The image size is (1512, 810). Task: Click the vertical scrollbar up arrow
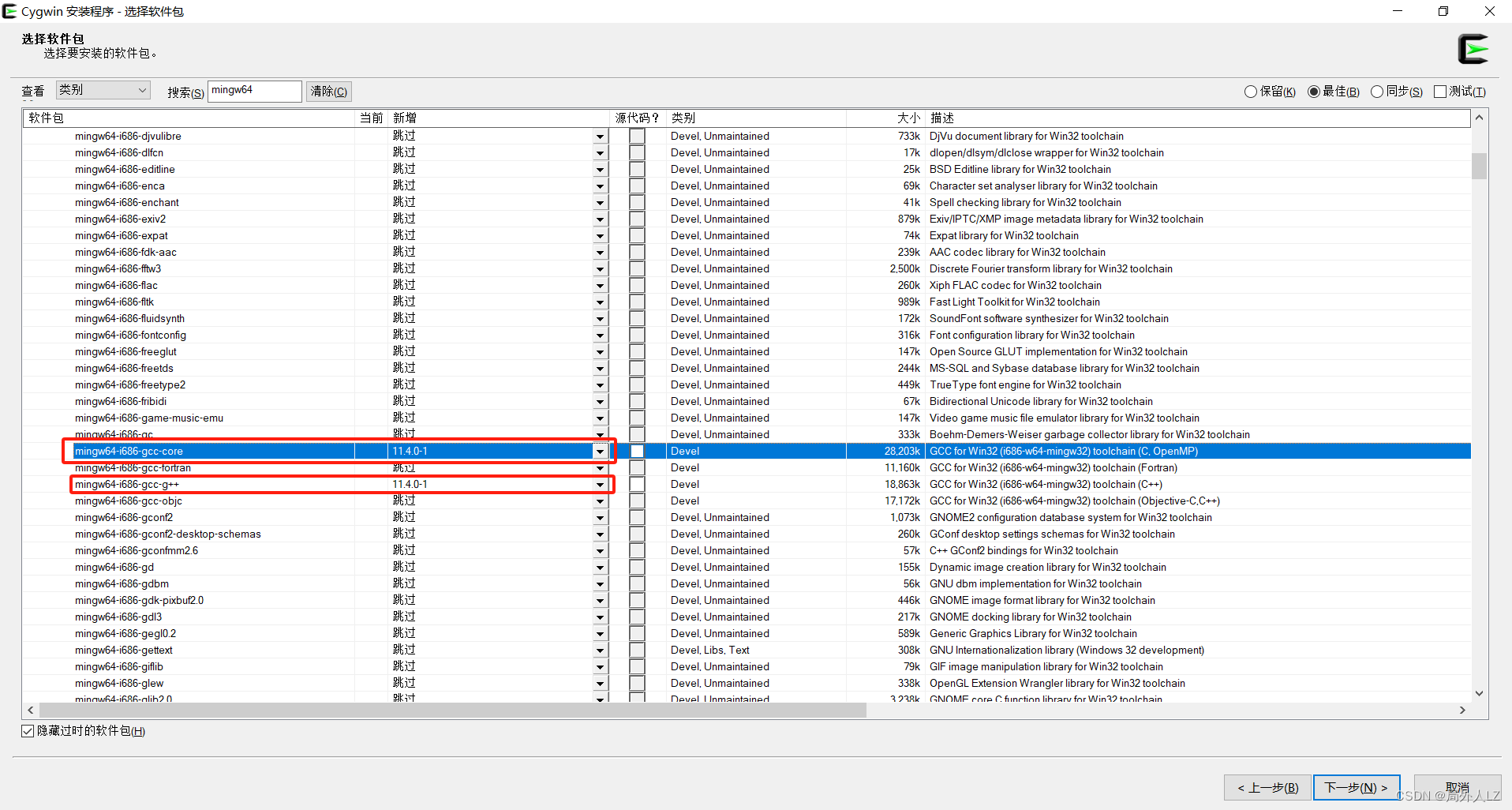pyautogui.click(x=1479, y=118)
